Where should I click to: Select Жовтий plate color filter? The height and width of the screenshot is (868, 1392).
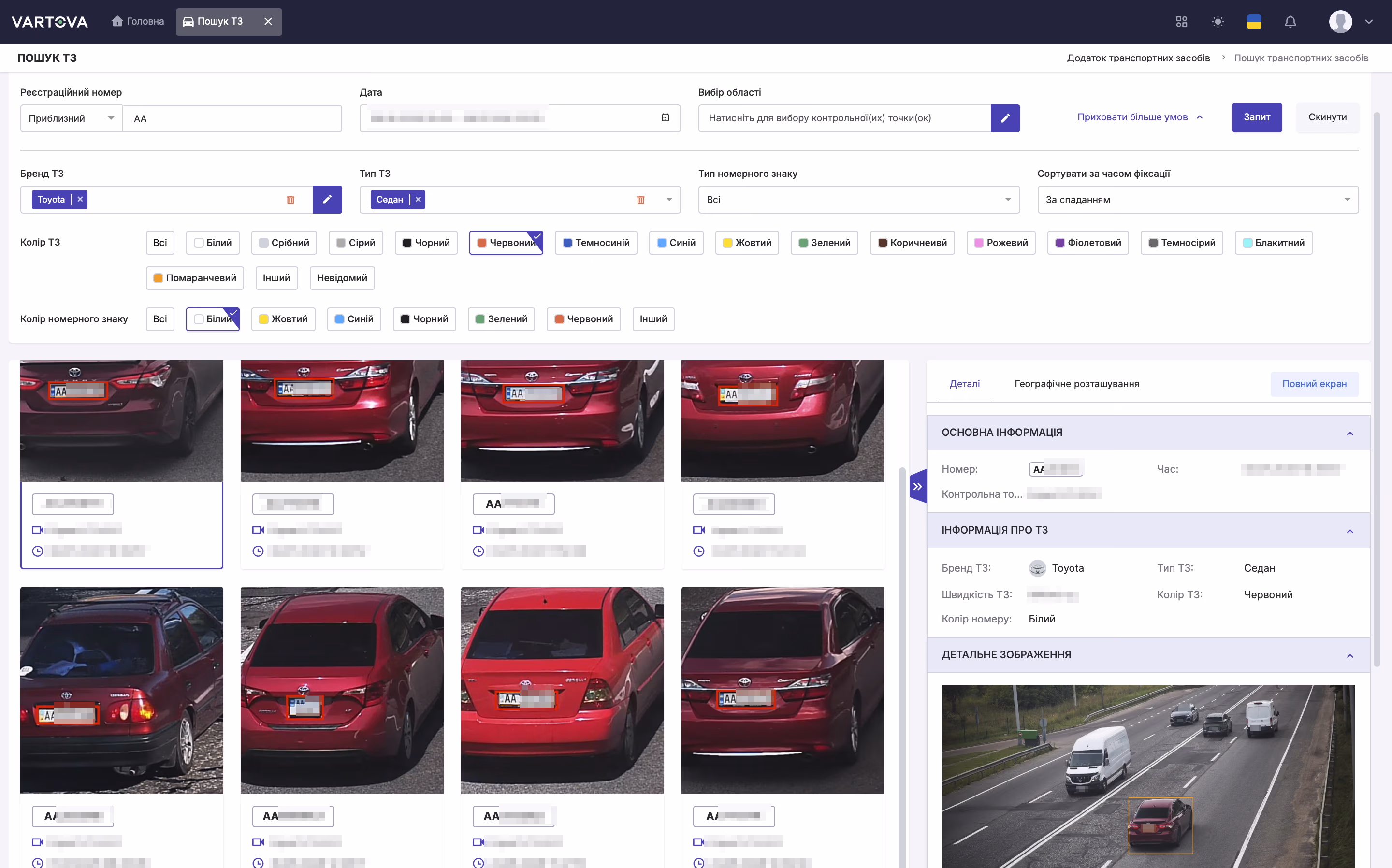tap(283, 319)
